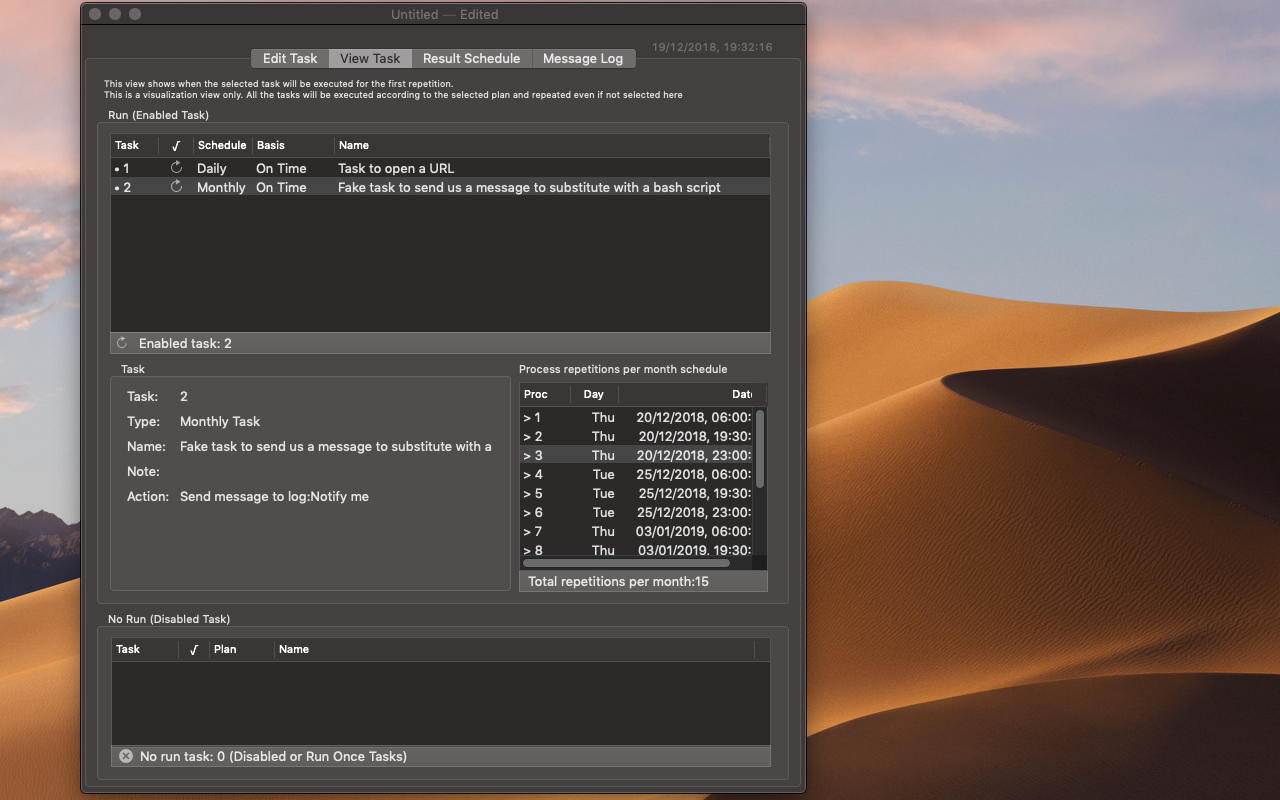Open the Message Log tab

(583, 58)
